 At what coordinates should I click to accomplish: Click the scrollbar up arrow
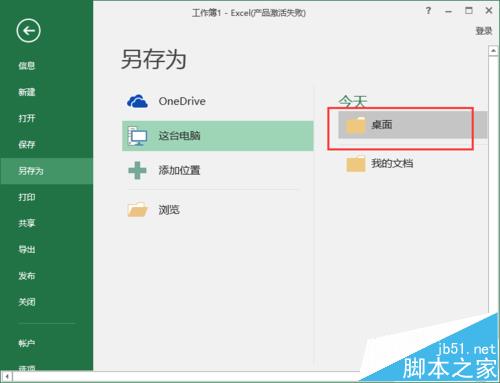[493, 51]
